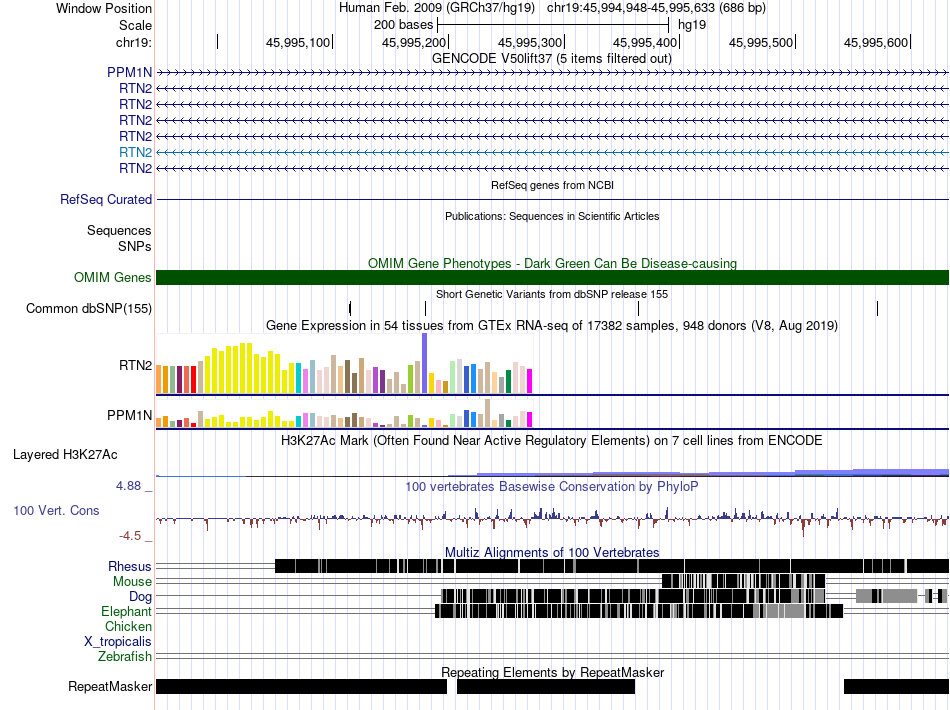Select the light-blue RTN2 transcript label
The height and width of the screenshot is (710, 950).
[x=135, y=152]
